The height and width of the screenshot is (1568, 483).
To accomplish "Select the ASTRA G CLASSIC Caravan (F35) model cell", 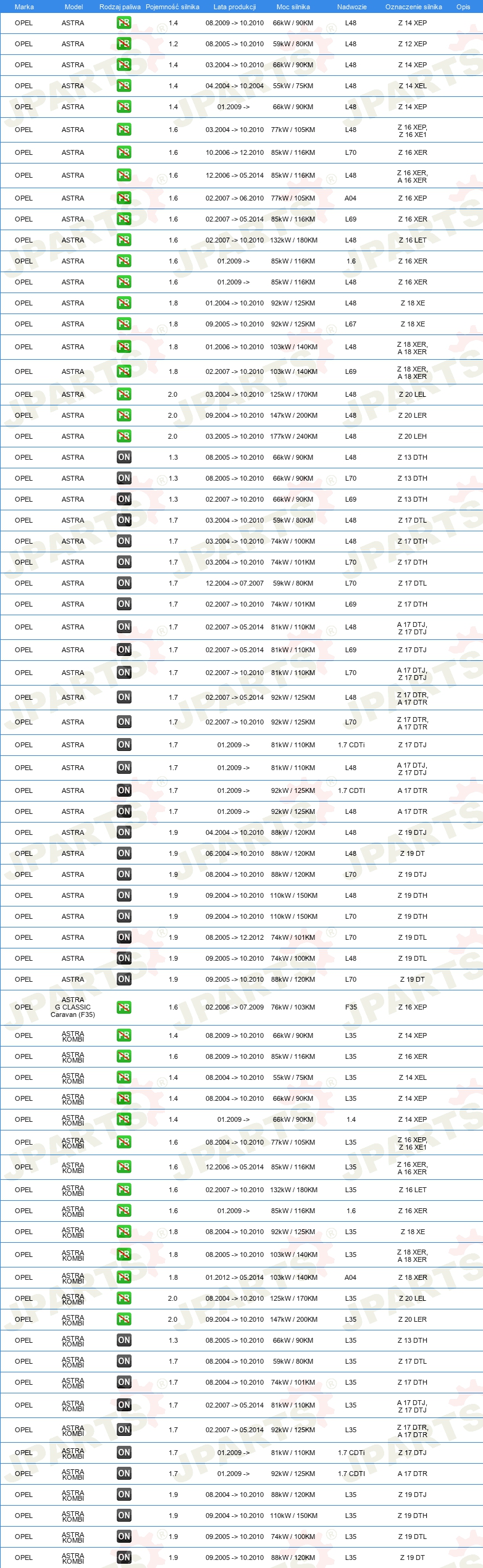I will pyautogui.click(x=73, y=1007).
